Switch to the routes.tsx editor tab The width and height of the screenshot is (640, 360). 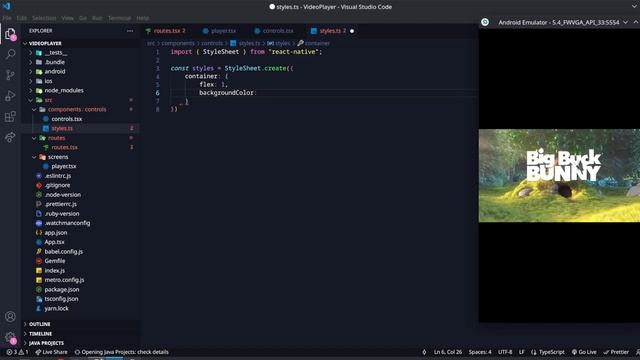coord(168,31)
